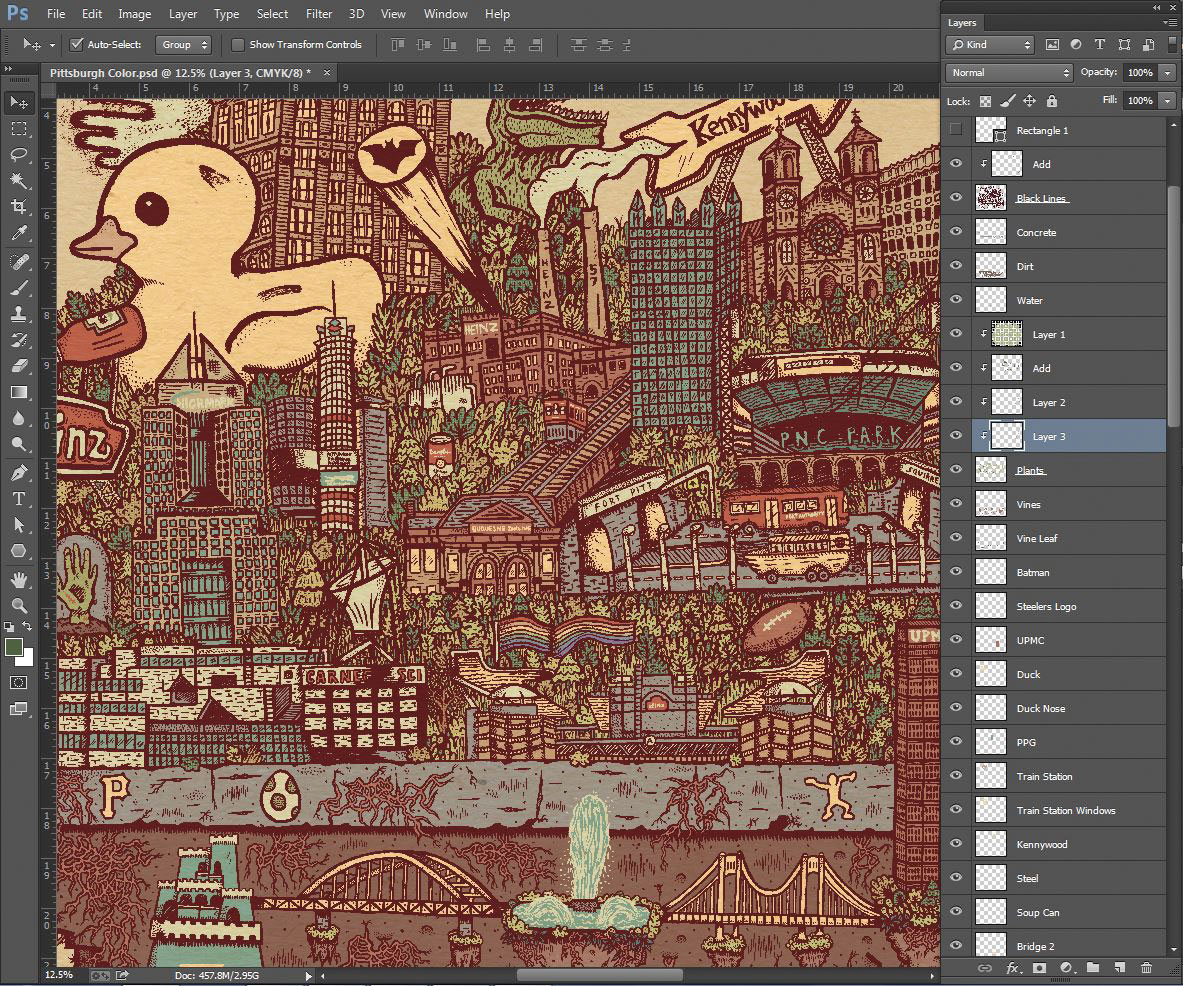The width and height of the screenshot is (1183, 986).
Task: Select the Type tool
Action: (x=19, y=499)
